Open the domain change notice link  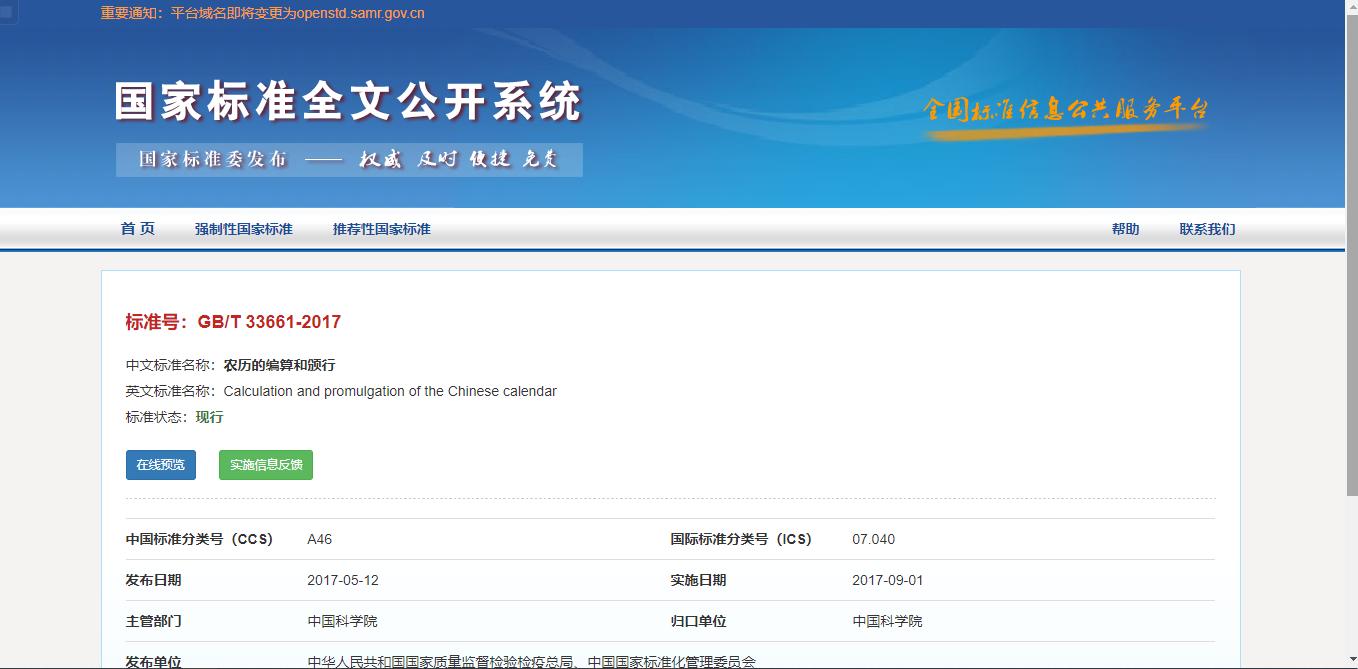pyautogui.click(x=259, y=13)
